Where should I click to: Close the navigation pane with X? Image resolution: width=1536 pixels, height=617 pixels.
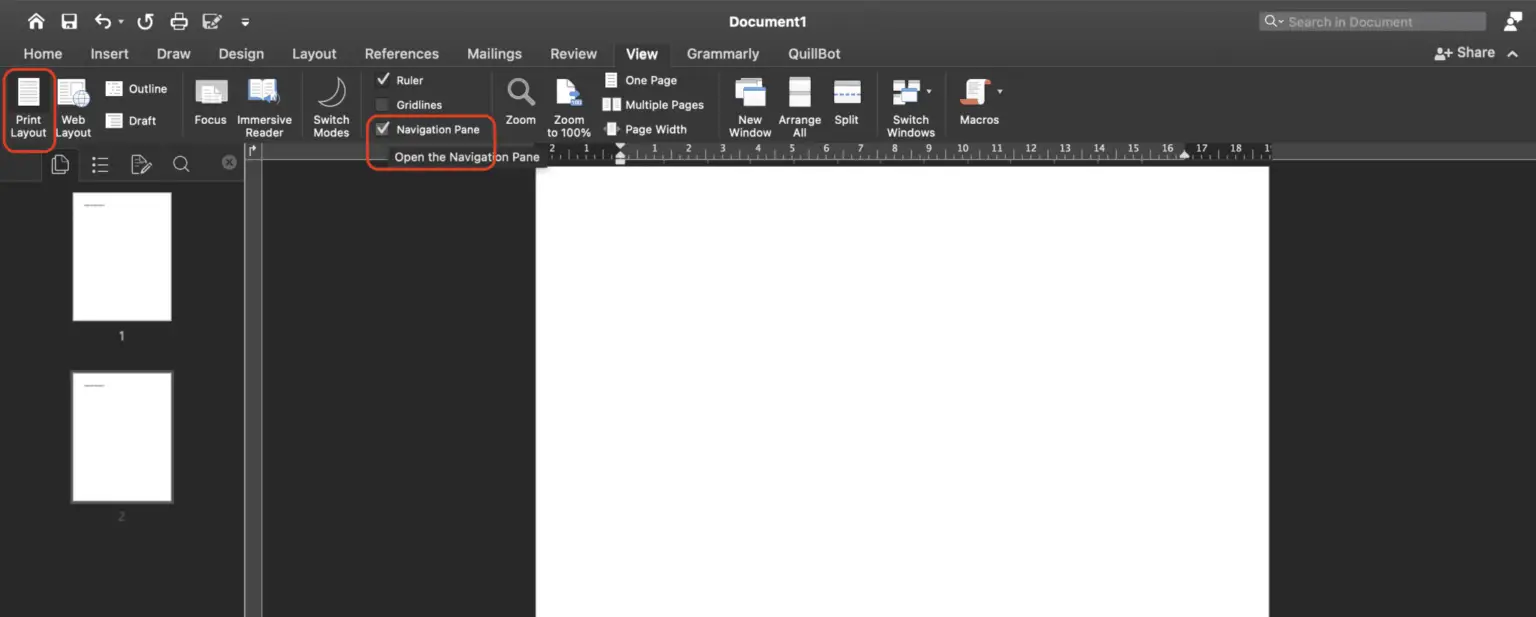click(x=229, y=162)
